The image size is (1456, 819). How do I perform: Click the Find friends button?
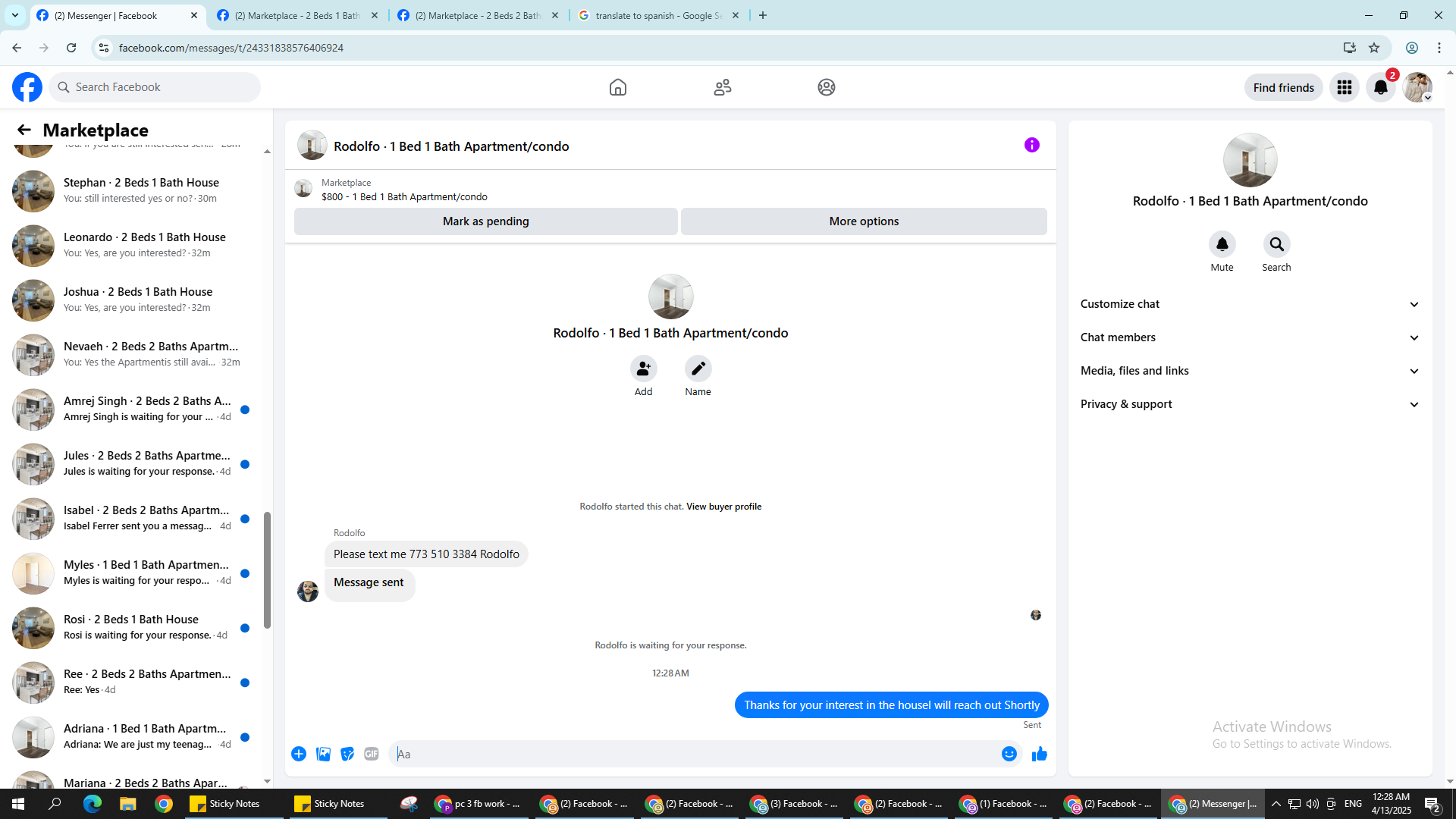(1283, 87)
